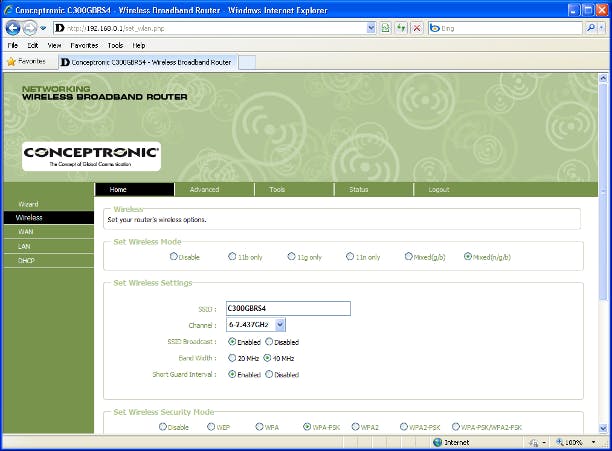This screenshot has width=612, height=451.
Task: Open the File menu
Action: tap(12, 45)
